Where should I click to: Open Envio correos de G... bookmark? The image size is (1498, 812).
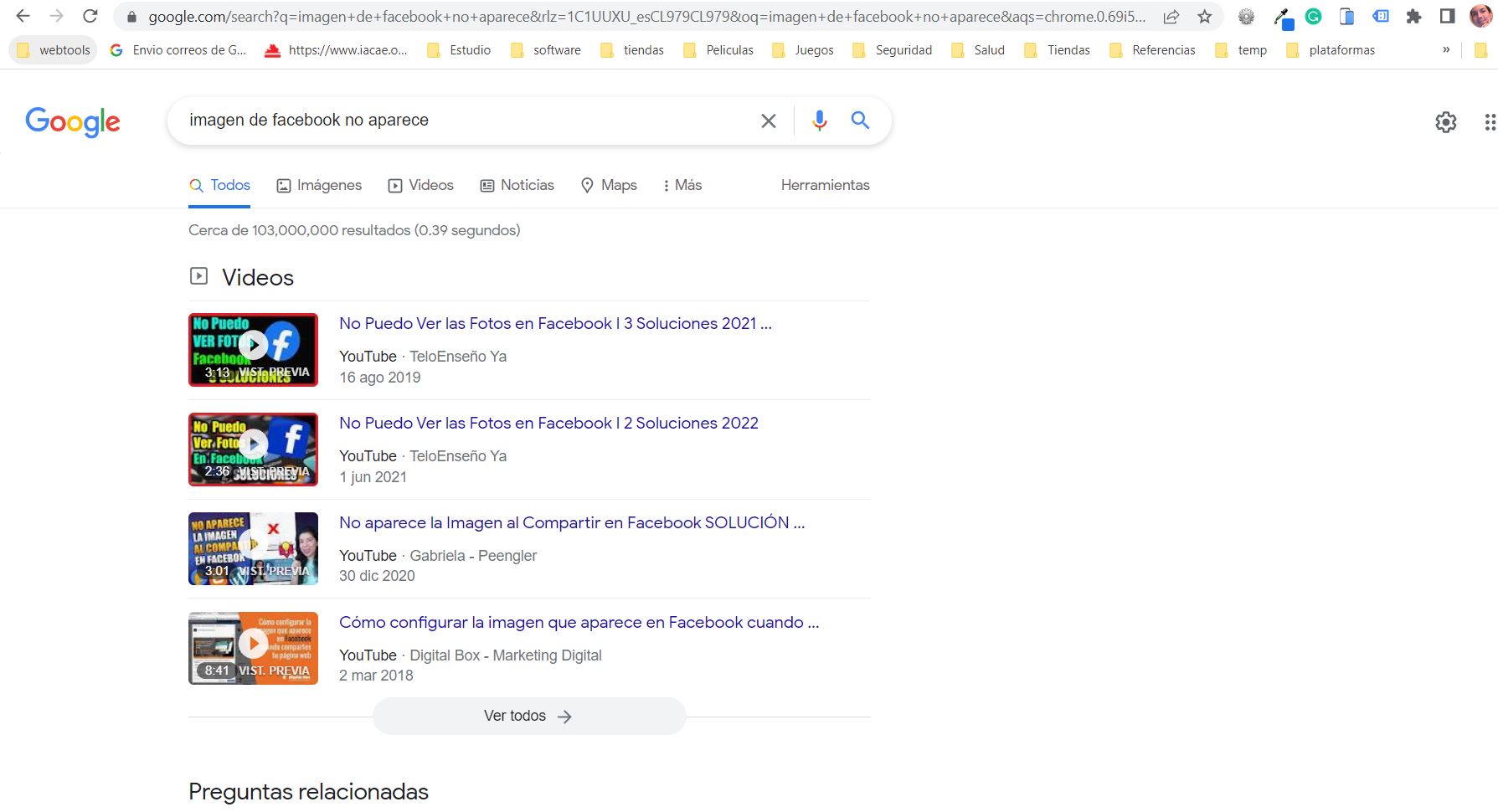tap(178, 50)
